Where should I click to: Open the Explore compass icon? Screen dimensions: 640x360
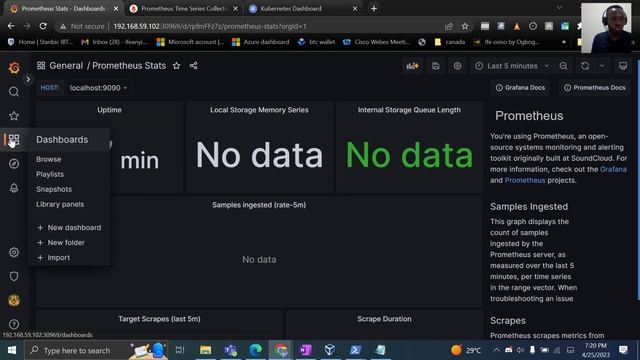14,164
